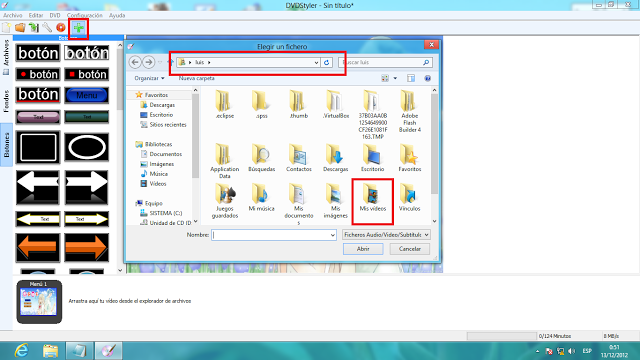Click the green plus Add file icon
640x360 pixels.
click(78, 28)
